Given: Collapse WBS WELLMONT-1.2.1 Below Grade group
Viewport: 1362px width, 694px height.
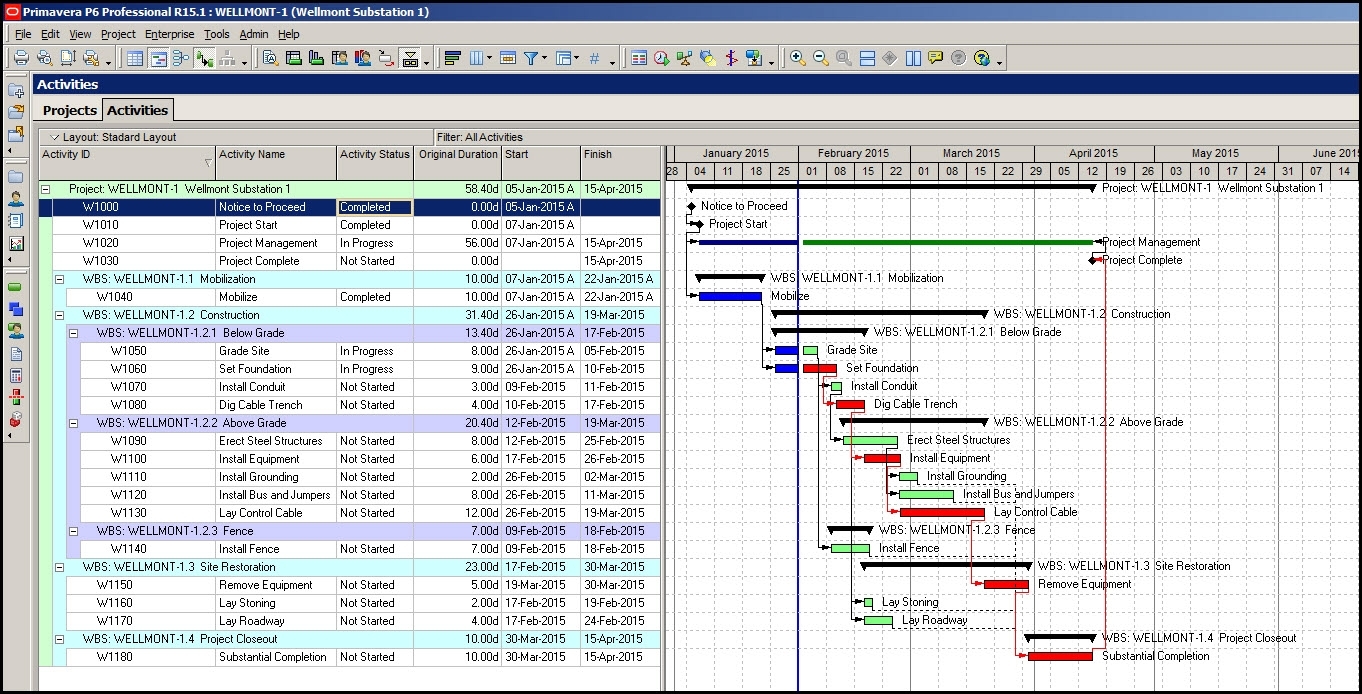Looking at the screenshot, I should [x=73, y=333].
